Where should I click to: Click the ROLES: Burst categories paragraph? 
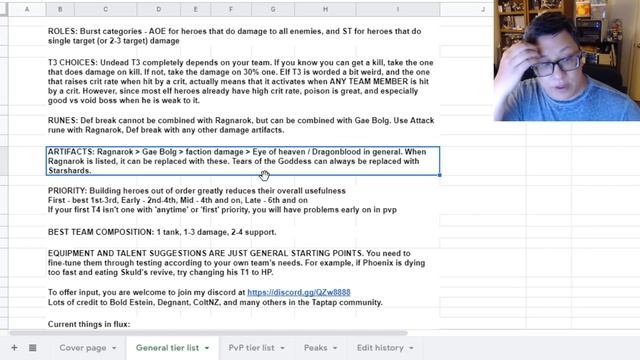pos(234,36)
